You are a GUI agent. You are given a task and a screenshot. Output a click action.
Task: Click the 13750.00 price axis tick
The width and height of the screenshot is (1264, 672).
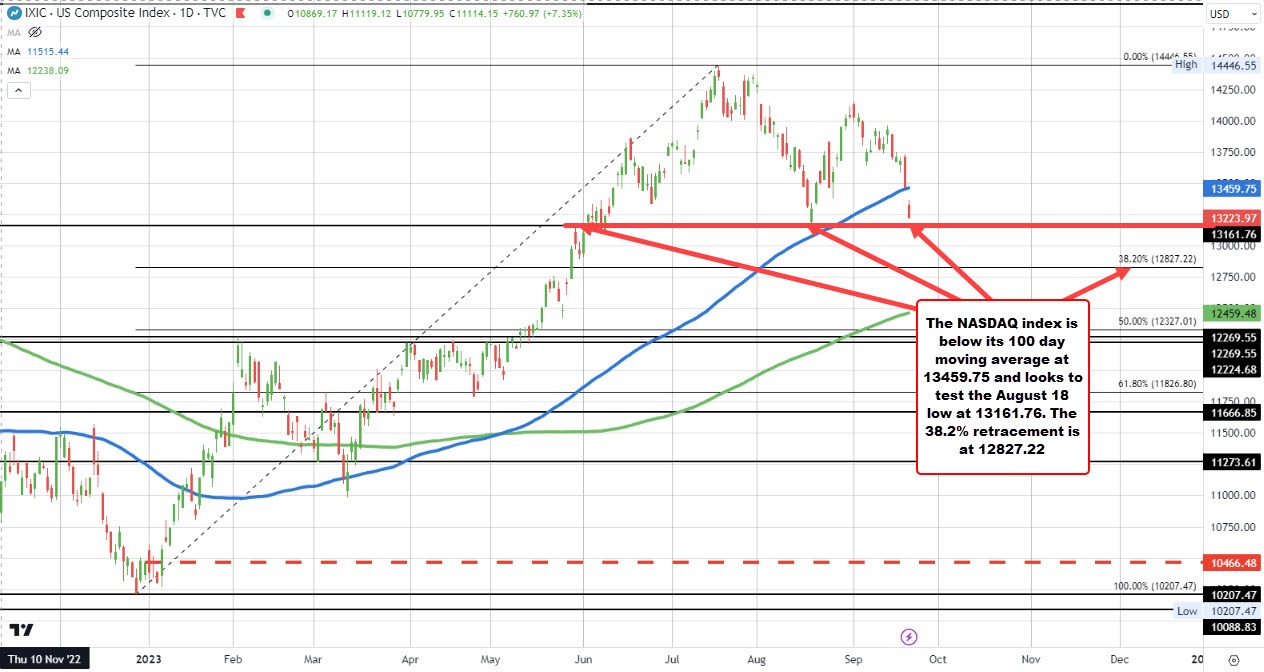pos(1234,152)
